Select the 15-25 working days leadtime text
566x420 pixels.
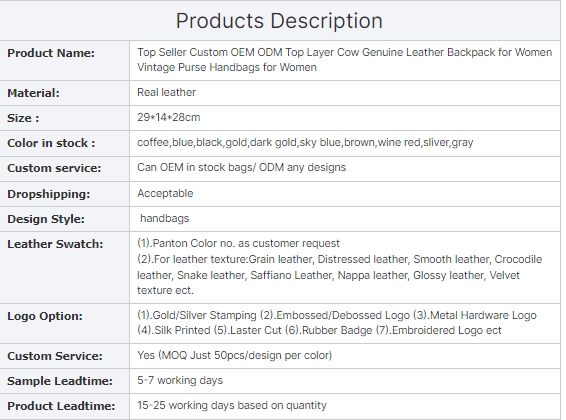232,405
